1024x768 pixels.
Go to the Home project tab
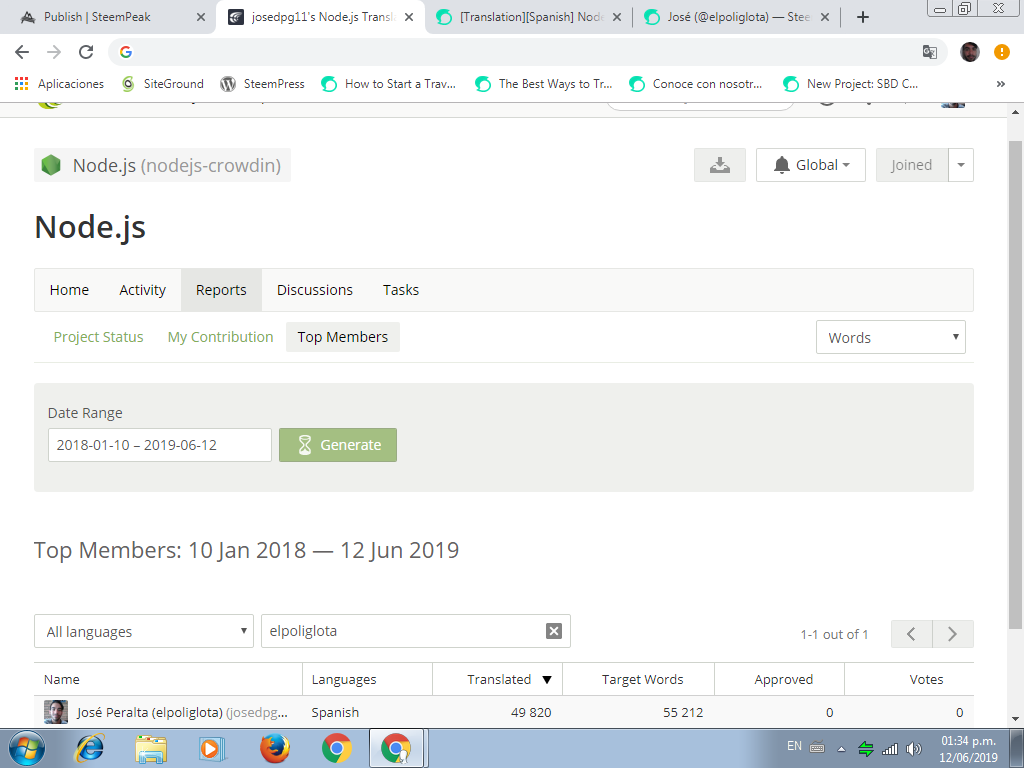click(69, 290)
